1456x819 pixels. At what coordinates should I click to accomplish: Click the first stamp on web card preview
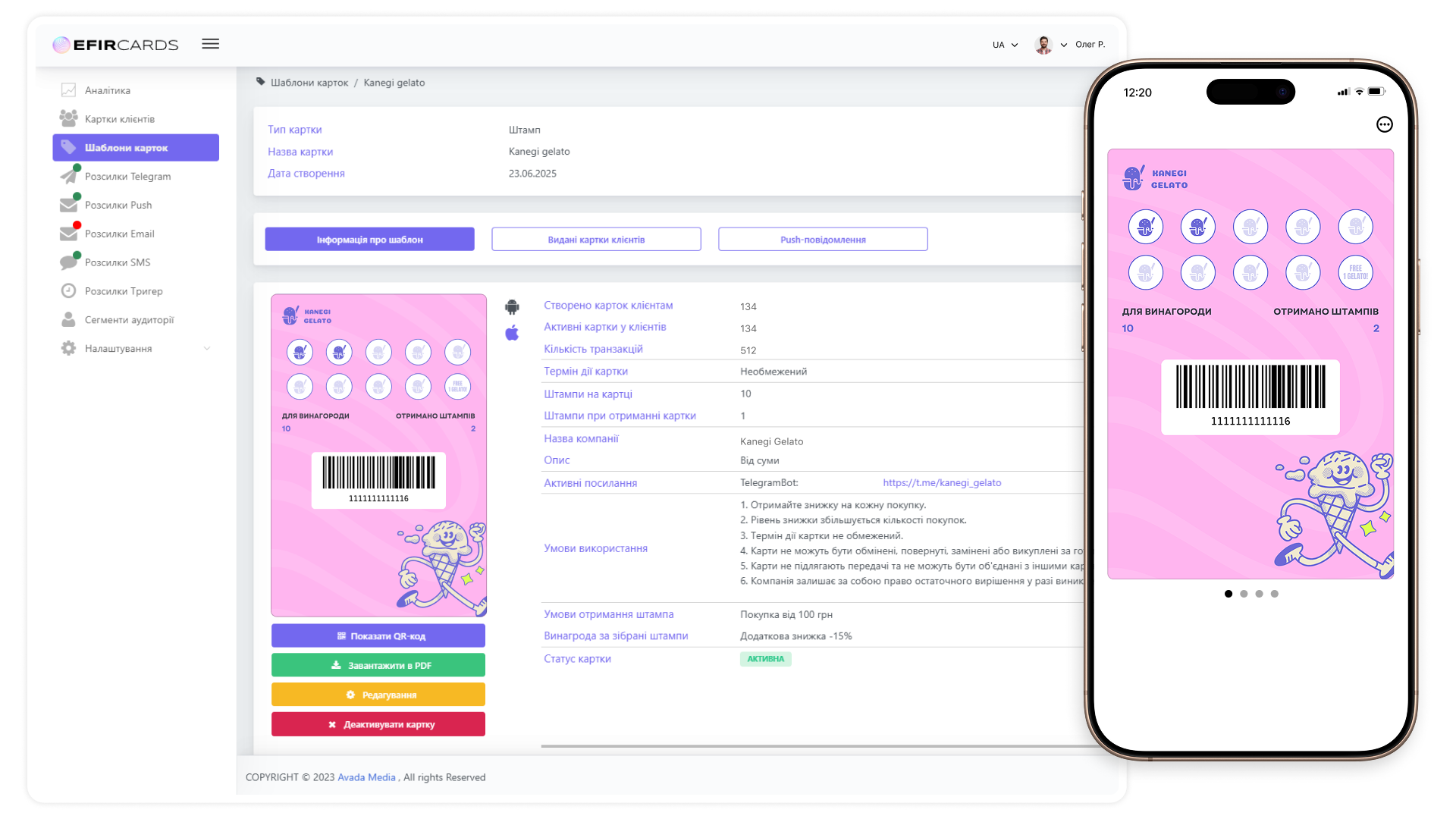click(300, 352)
